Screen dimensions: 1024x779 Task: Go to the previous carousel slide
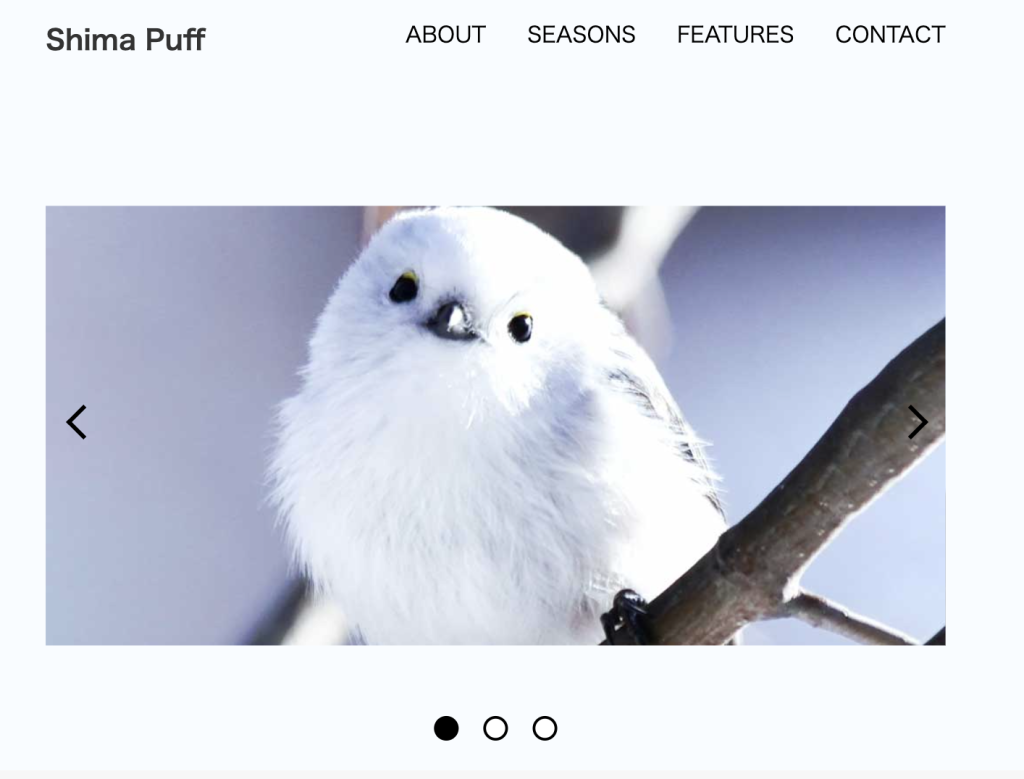pos(76,422)
